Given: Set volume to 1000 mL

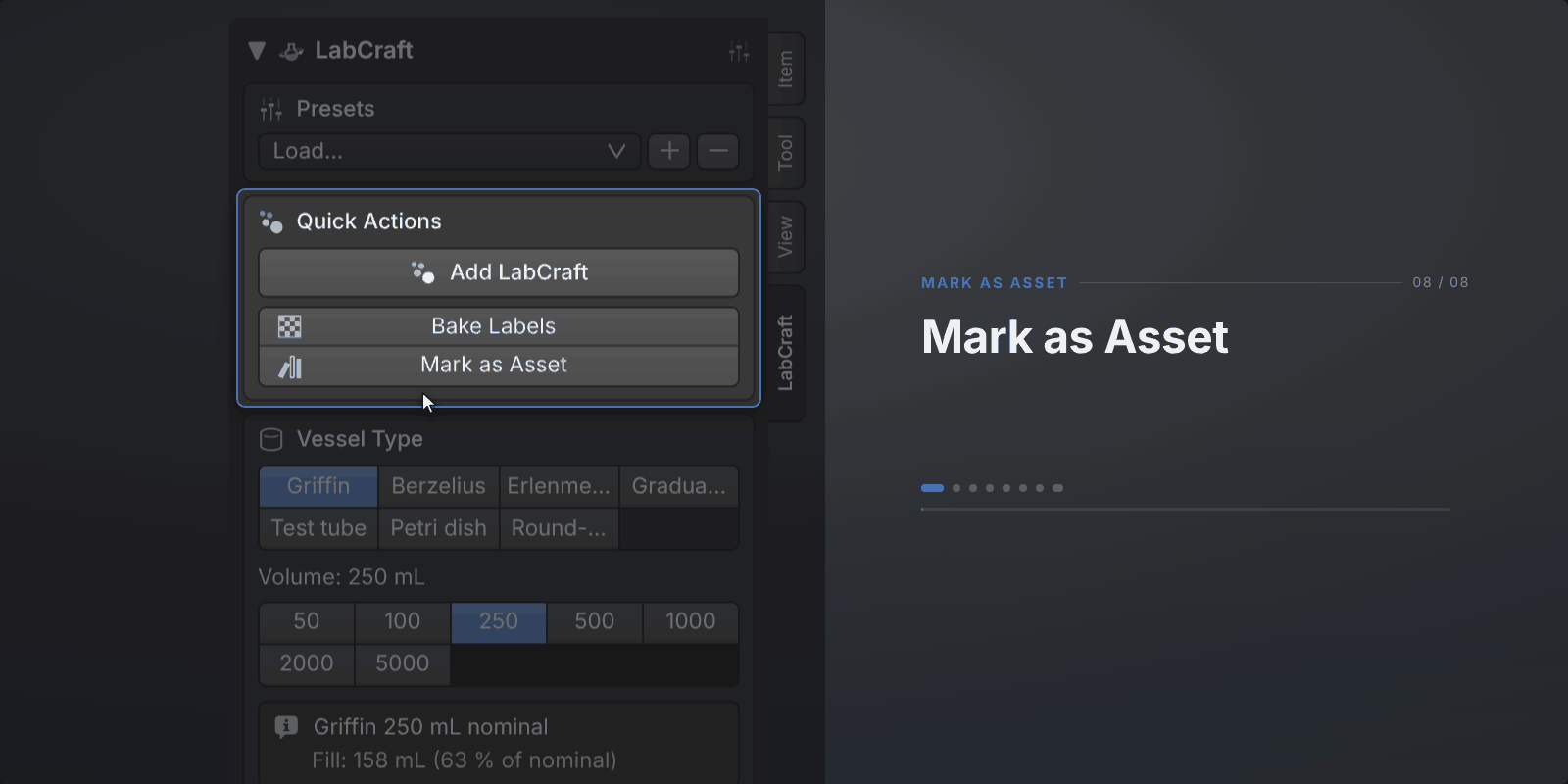Looking at the screenshot, I should point(691,621).
